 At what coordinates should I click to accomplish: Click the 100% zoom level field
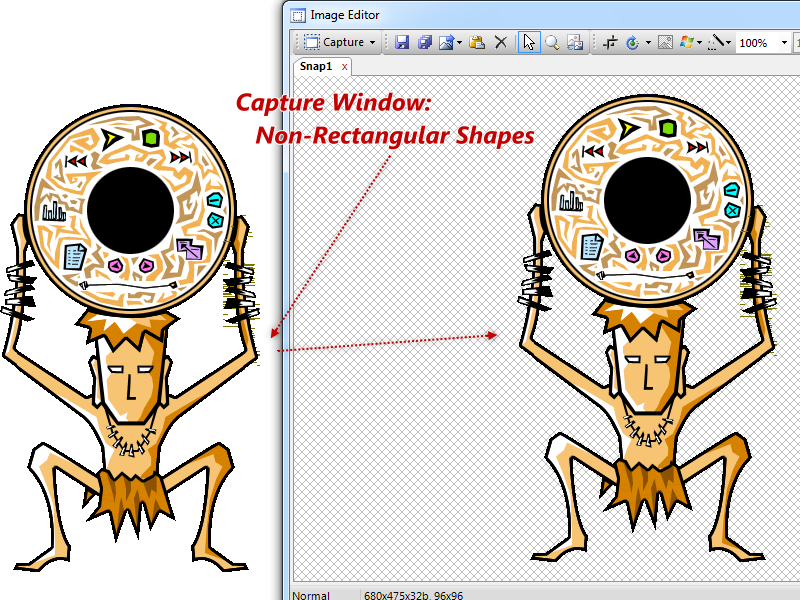click(x=757, y=43)
